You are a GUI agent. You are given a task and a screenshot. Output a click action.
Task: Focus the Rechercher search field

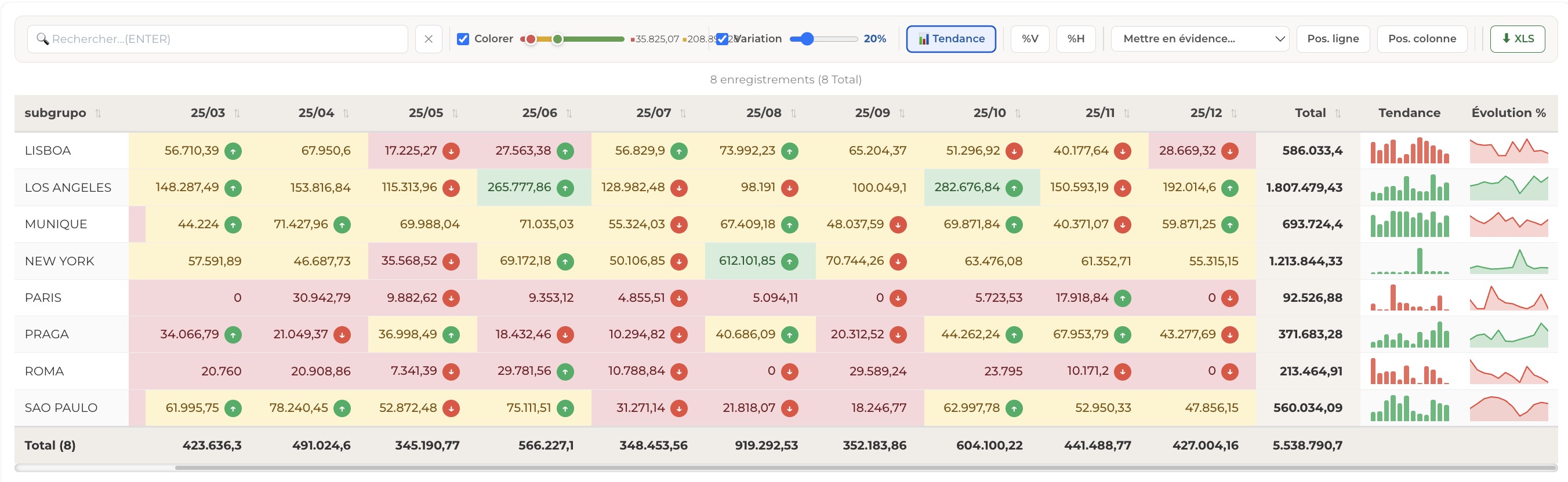click(x=217, y=39)
